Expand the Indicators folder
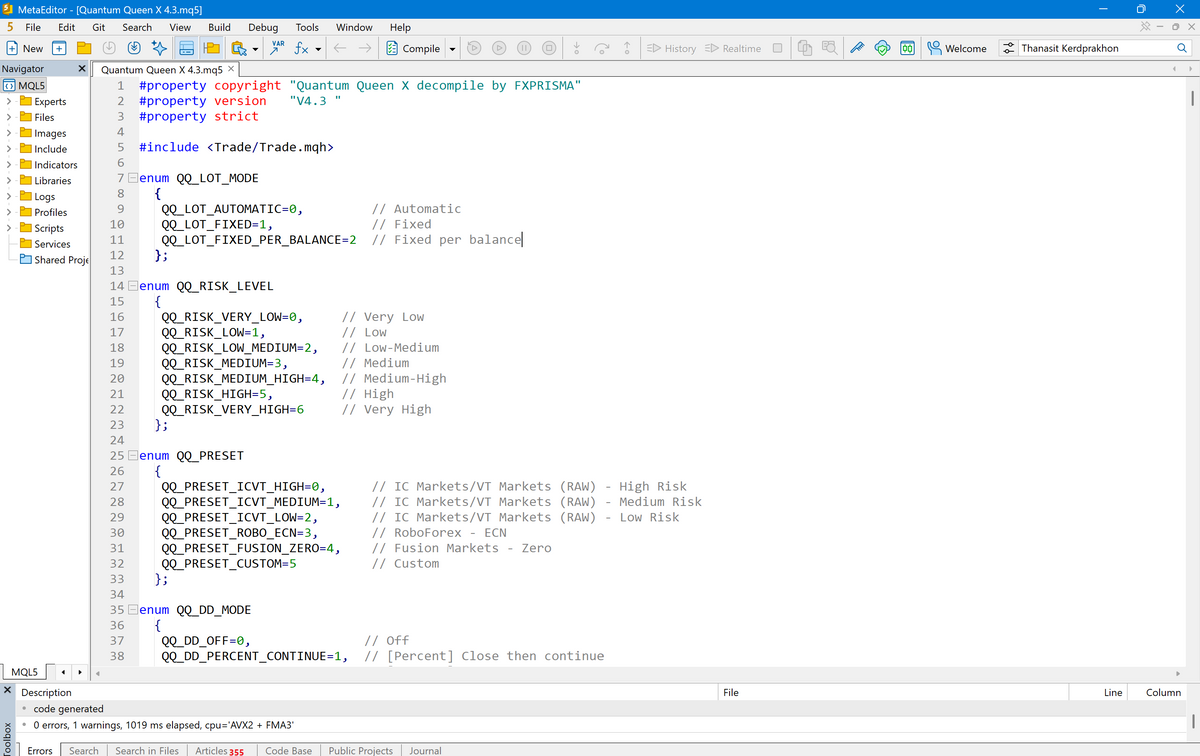 tap(9, 165)
